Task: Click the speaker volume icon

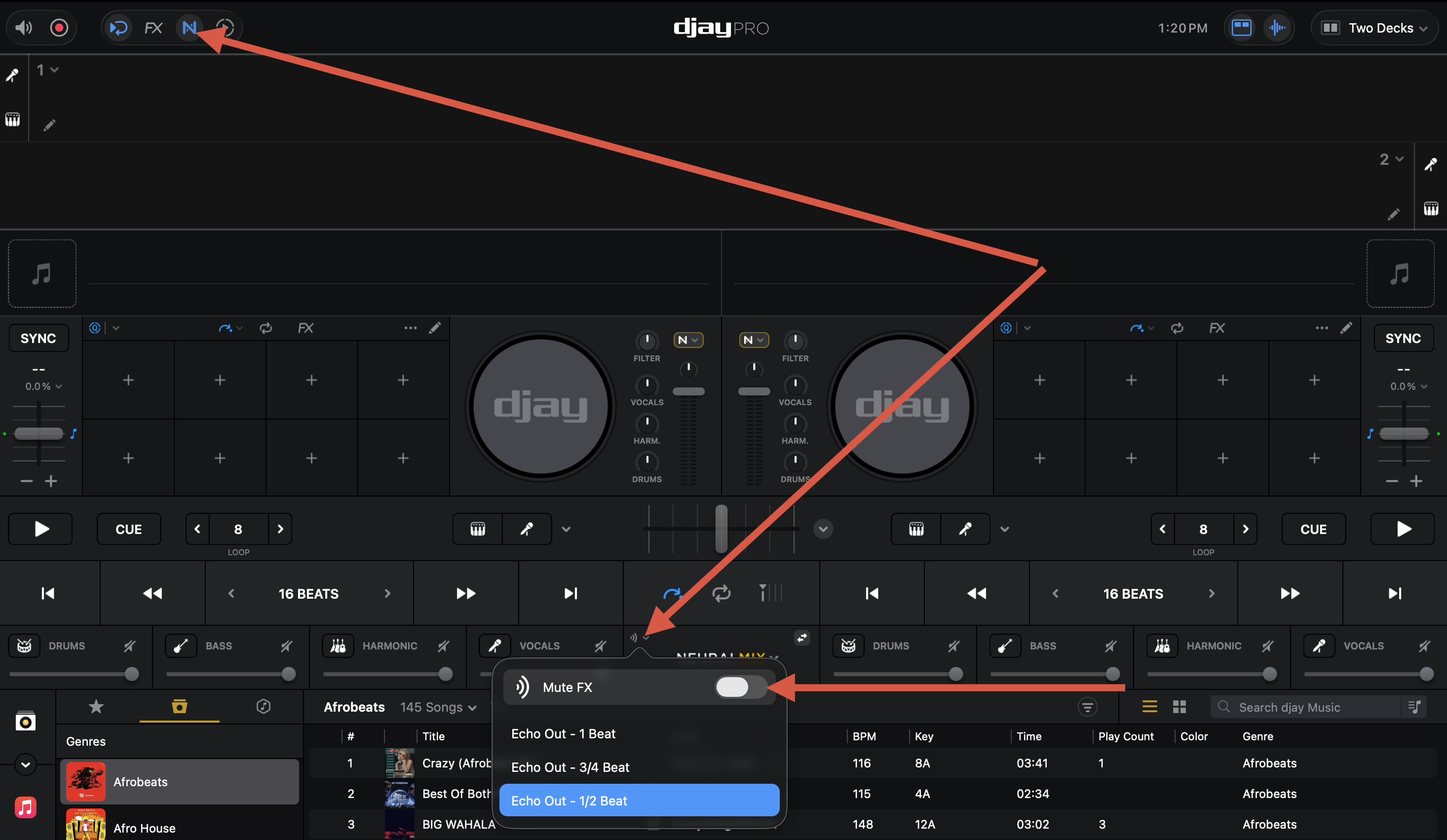Action: coord(24,28)
